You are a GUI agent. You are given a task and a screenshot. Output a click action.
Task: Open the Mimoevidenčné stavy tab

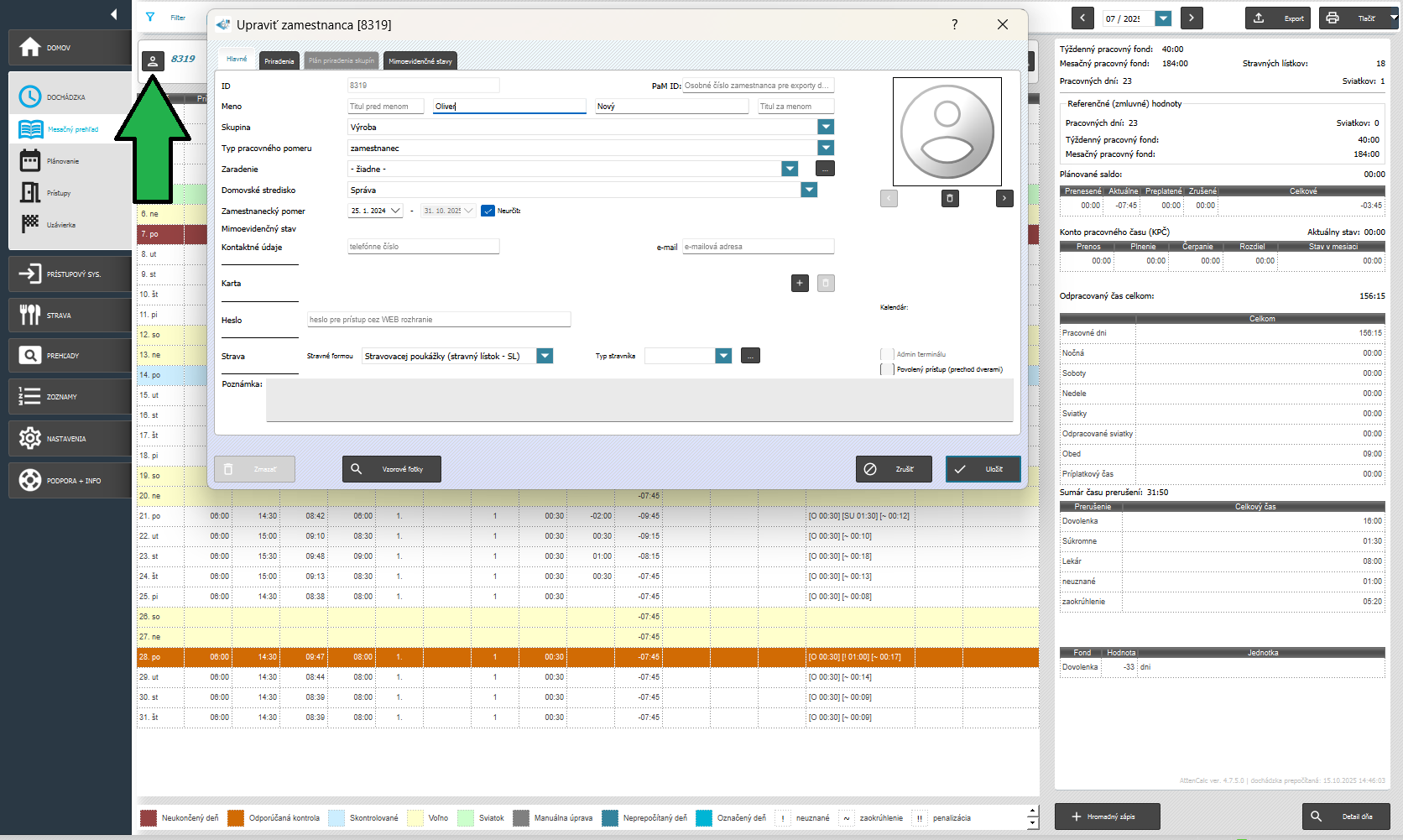click(420, 60)
